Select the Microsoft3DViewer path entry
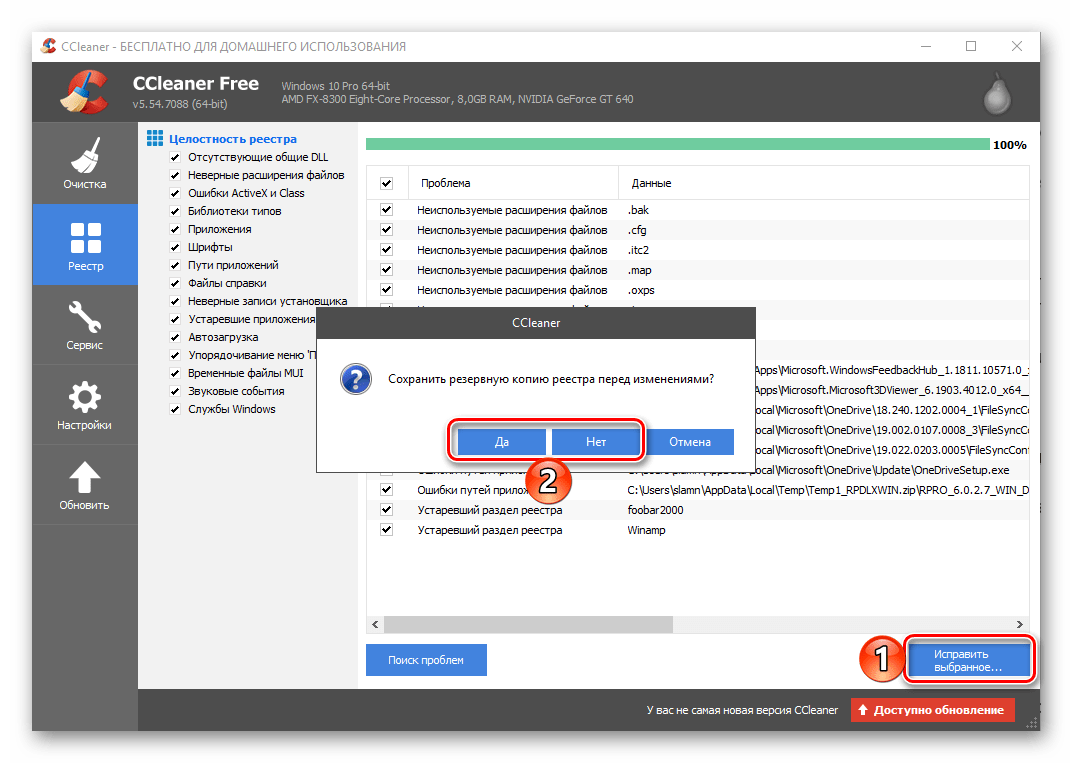The width and height of the screenshot is (1073, 763). pos(892,390)
